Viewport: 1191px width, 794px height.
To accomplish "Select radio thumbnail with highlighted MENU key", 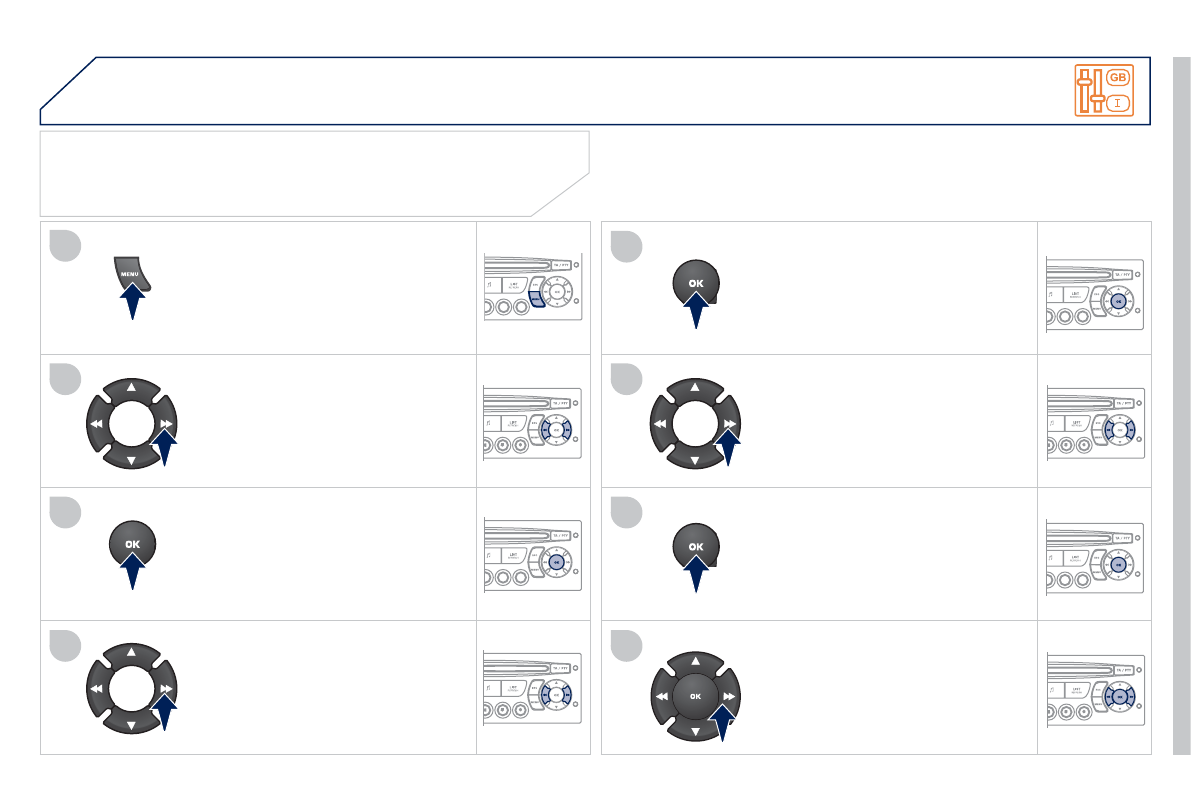I will tap(533, 288).
